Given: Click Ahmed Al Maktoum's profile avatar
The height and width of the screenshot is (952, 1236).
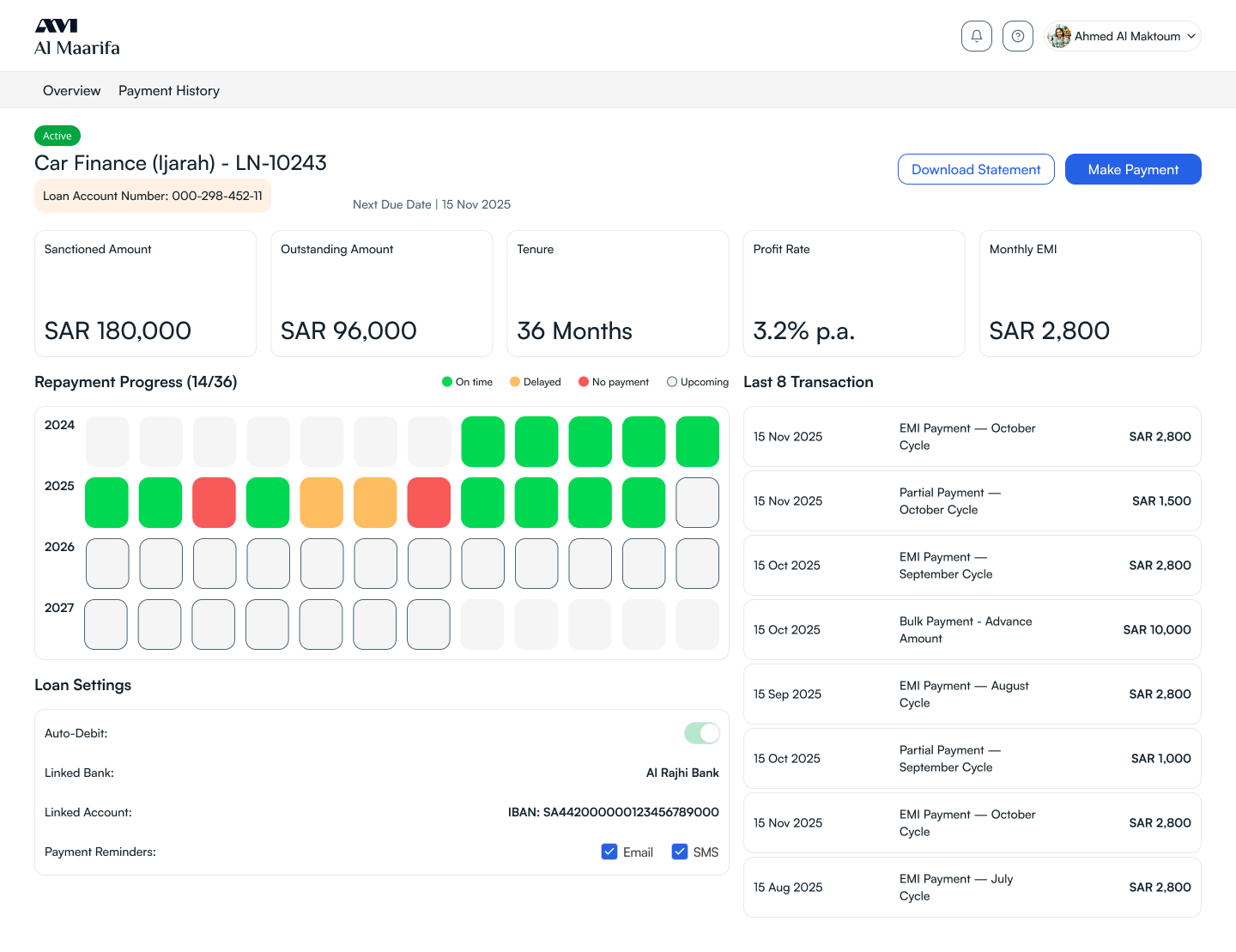Looking at the screenshot, I should point(1059,36).
